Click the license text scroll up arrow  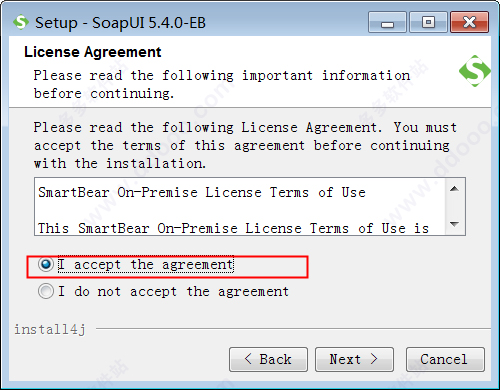[x=454, y=189]
